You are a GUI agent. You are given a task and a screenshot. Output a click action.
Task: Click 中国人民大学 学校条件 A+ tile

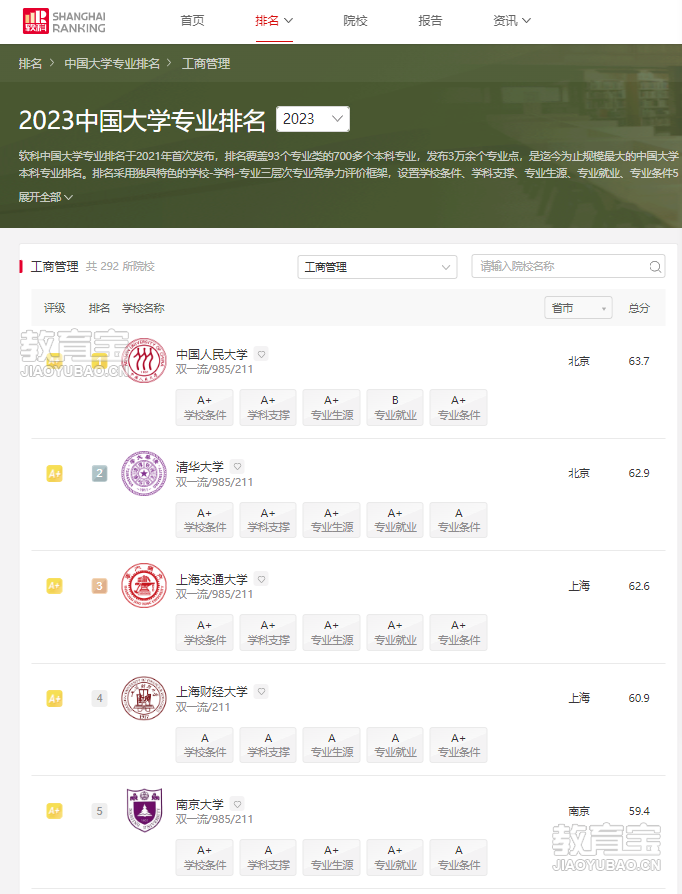coord(205,407)
